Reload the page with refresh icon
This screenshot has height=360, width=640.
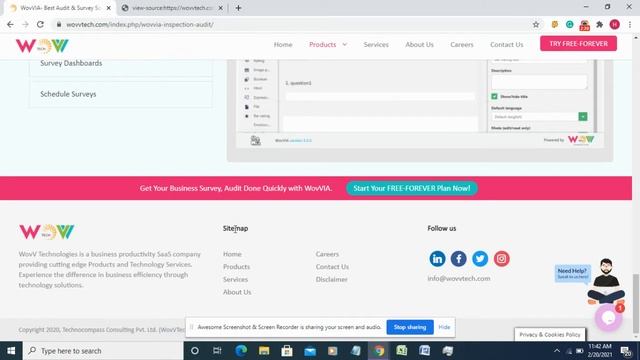(x=40, y=24)
